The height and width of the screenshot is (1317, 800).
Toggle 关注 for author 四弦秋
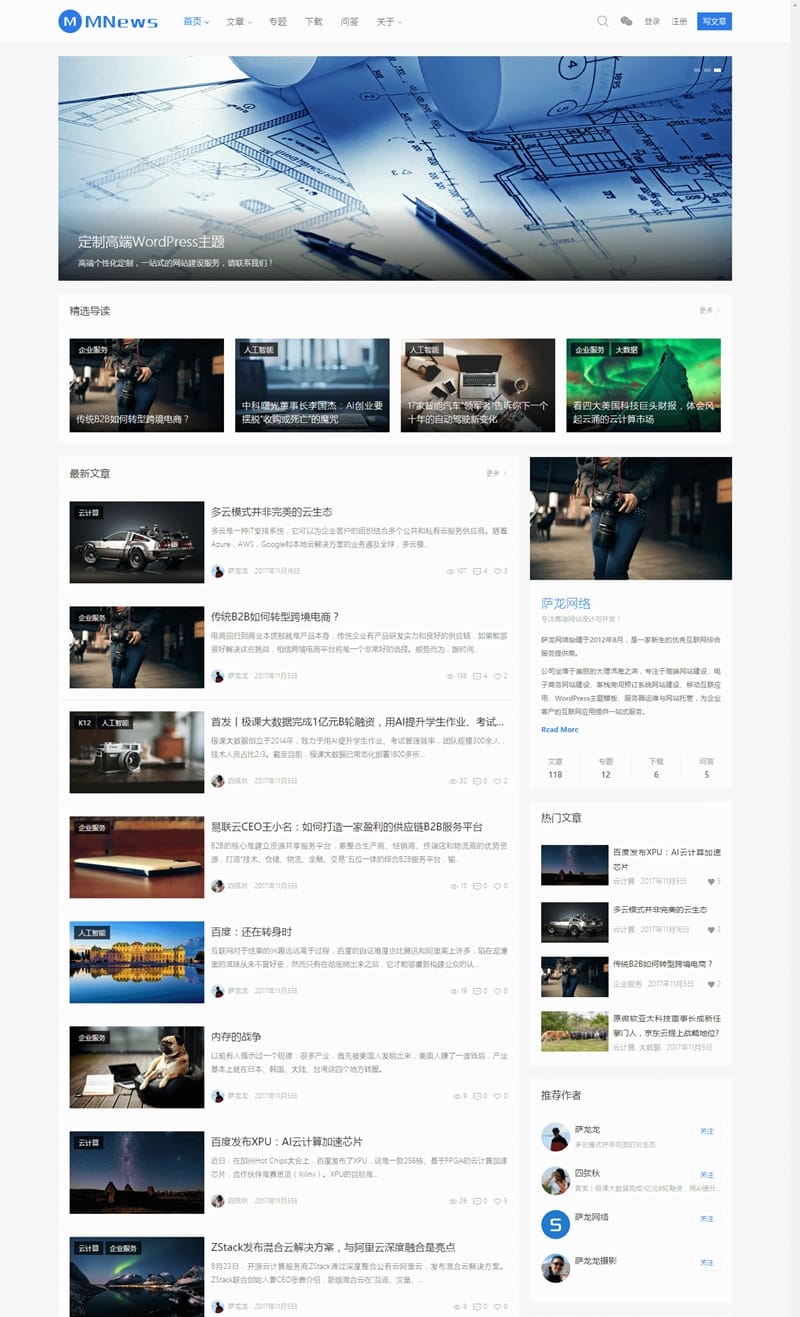point(707,1175)
